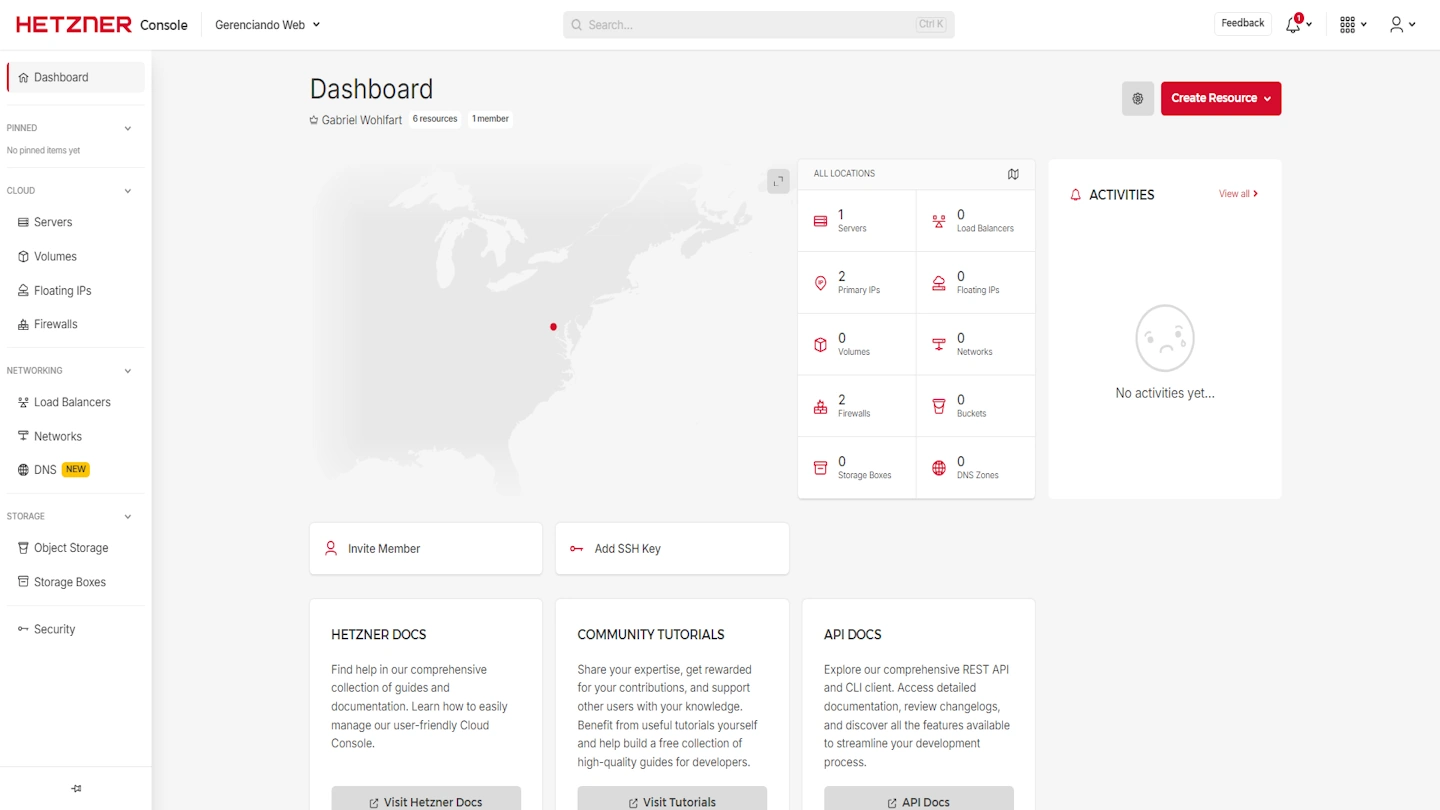Open the apps grid menu

[1348, 25]
